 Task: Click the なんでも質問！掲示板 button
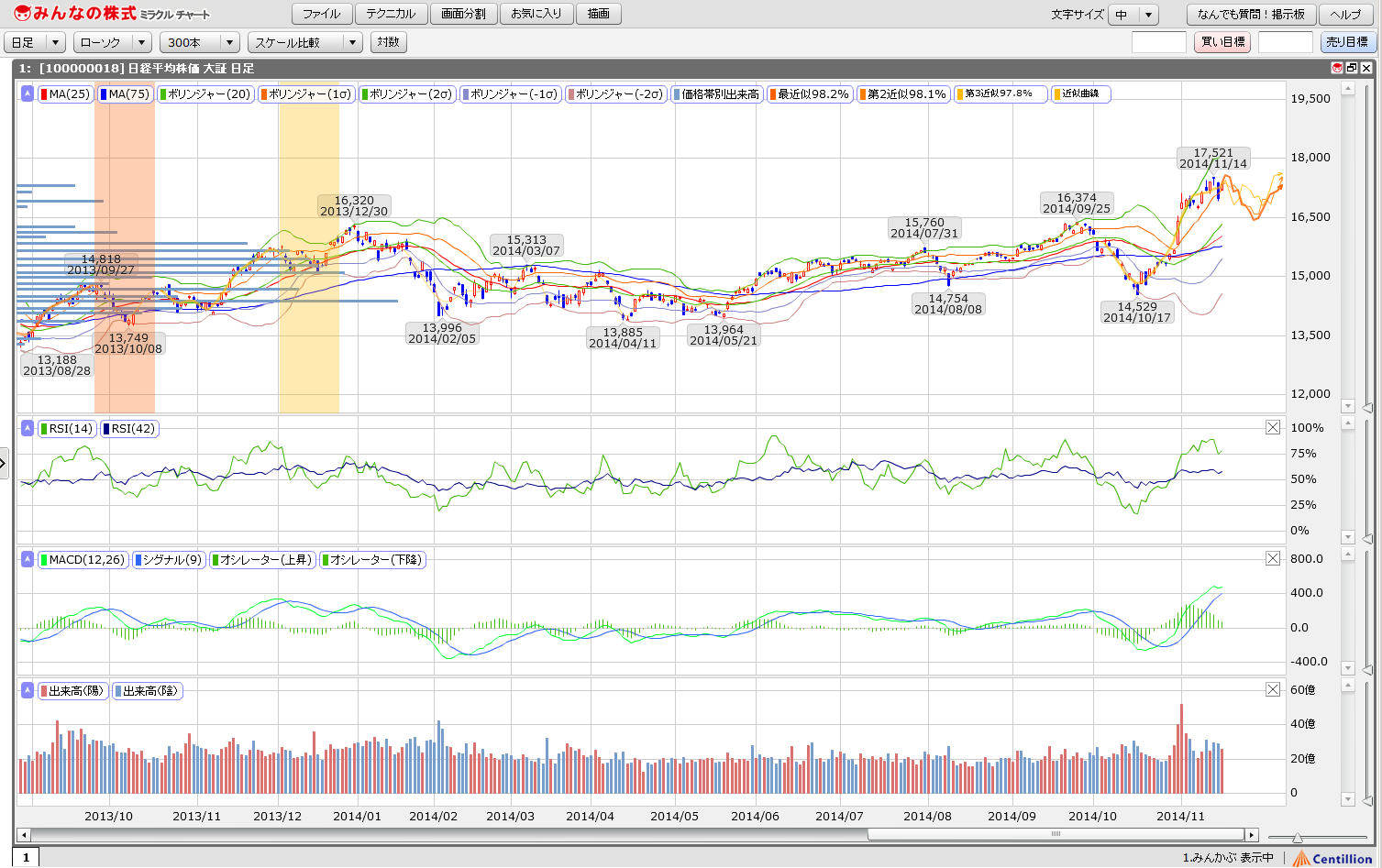pos(1251,15)
